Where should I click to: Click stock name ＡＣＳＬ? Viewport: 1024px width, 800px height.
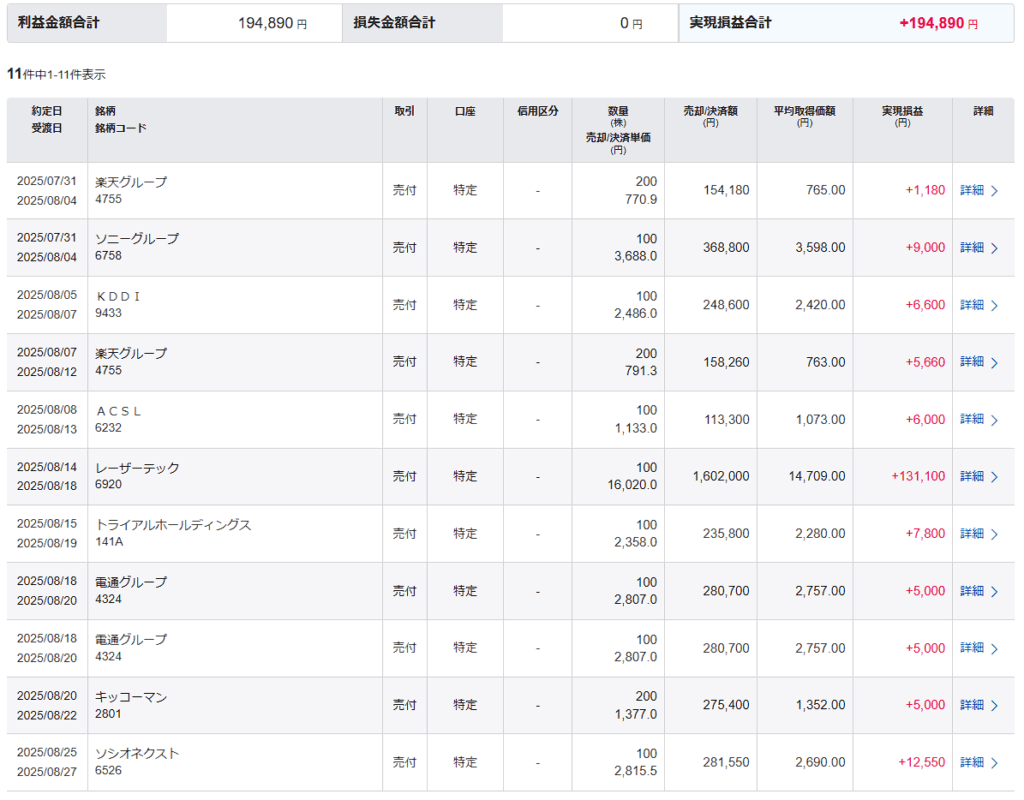coord(118,411)
